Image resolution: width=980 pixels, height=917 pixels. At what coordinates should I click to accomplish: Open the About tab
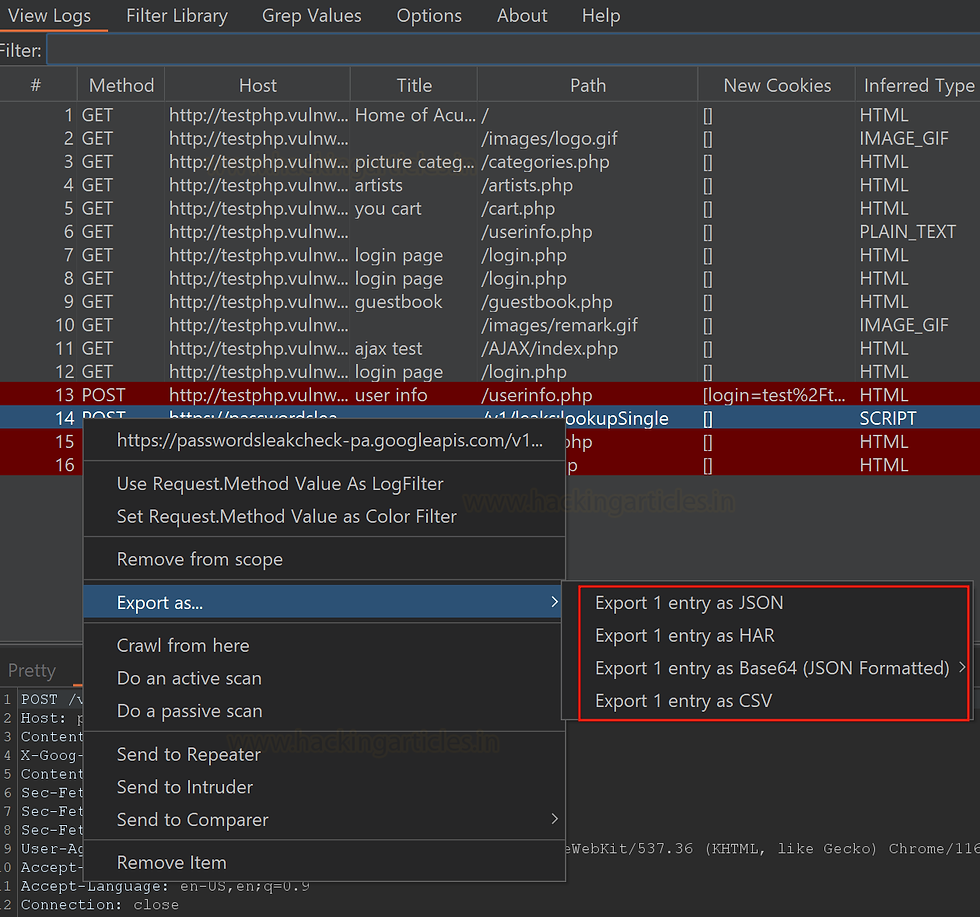[522, 16]
